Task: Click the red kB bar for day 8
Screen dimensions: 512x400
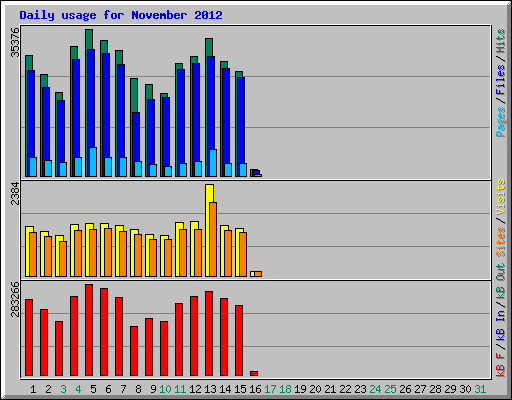Action: tap(134, 351)
